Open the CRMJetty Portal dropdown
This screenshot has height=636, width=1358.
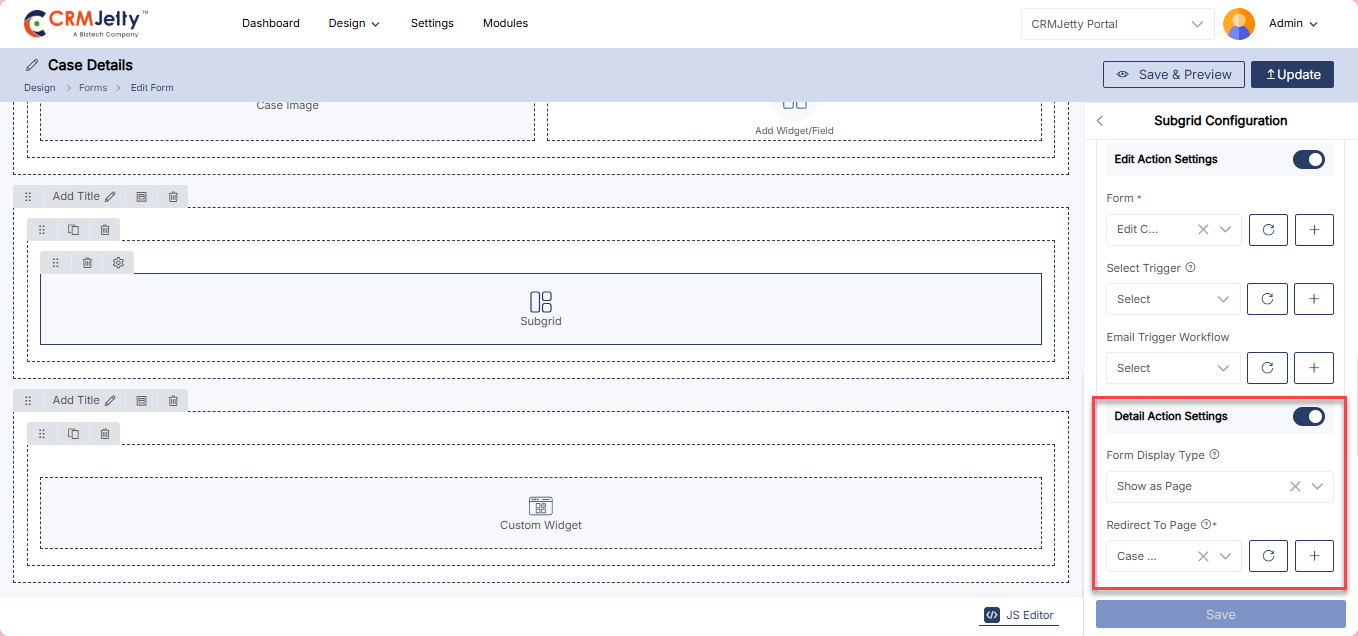click(x=1116, y=24)
